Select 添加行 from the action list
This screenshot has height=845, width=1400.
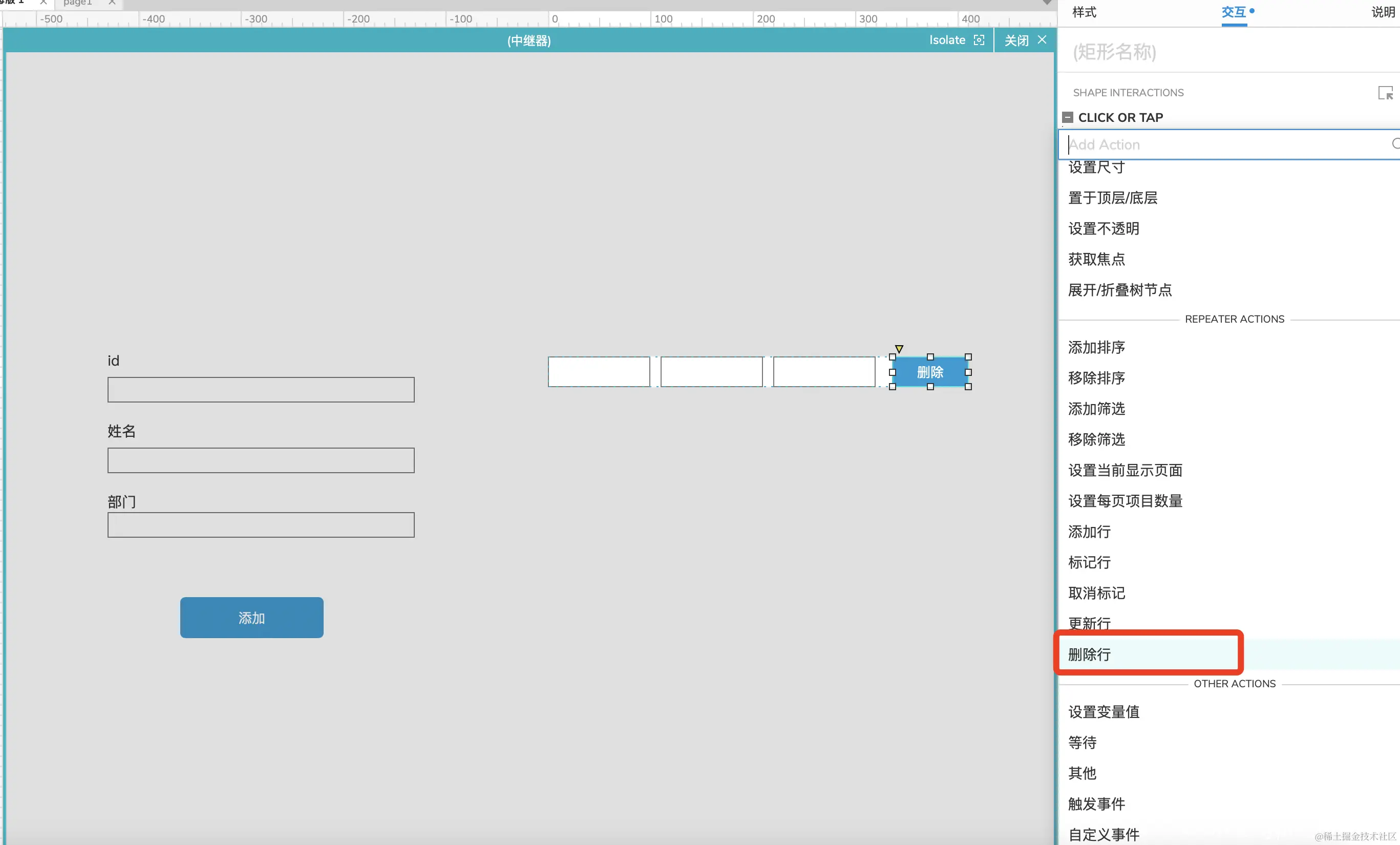(1089, 531)
